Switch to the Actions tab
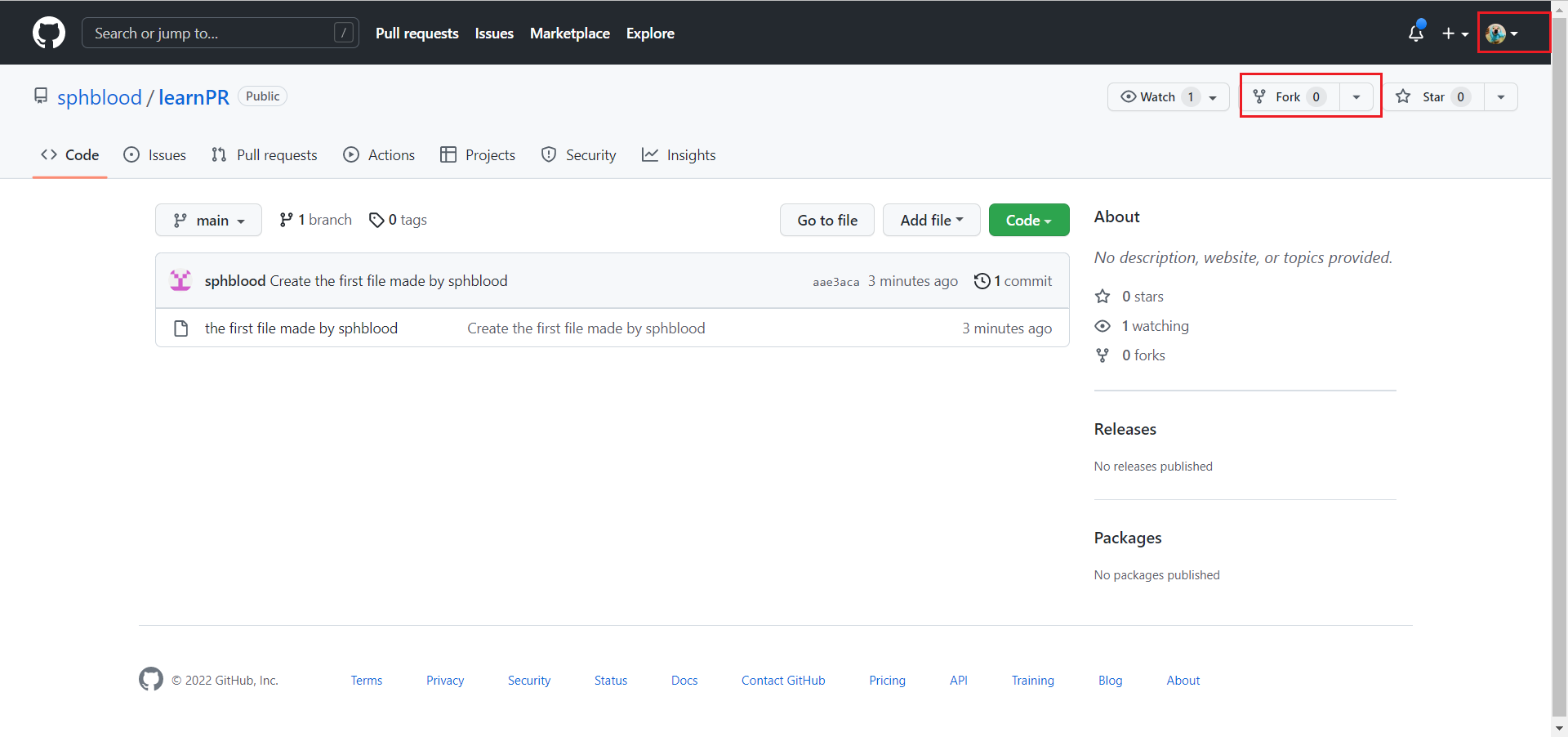Screen dimensions: 1568x737 pyautogui.click(x=379, y=155)
